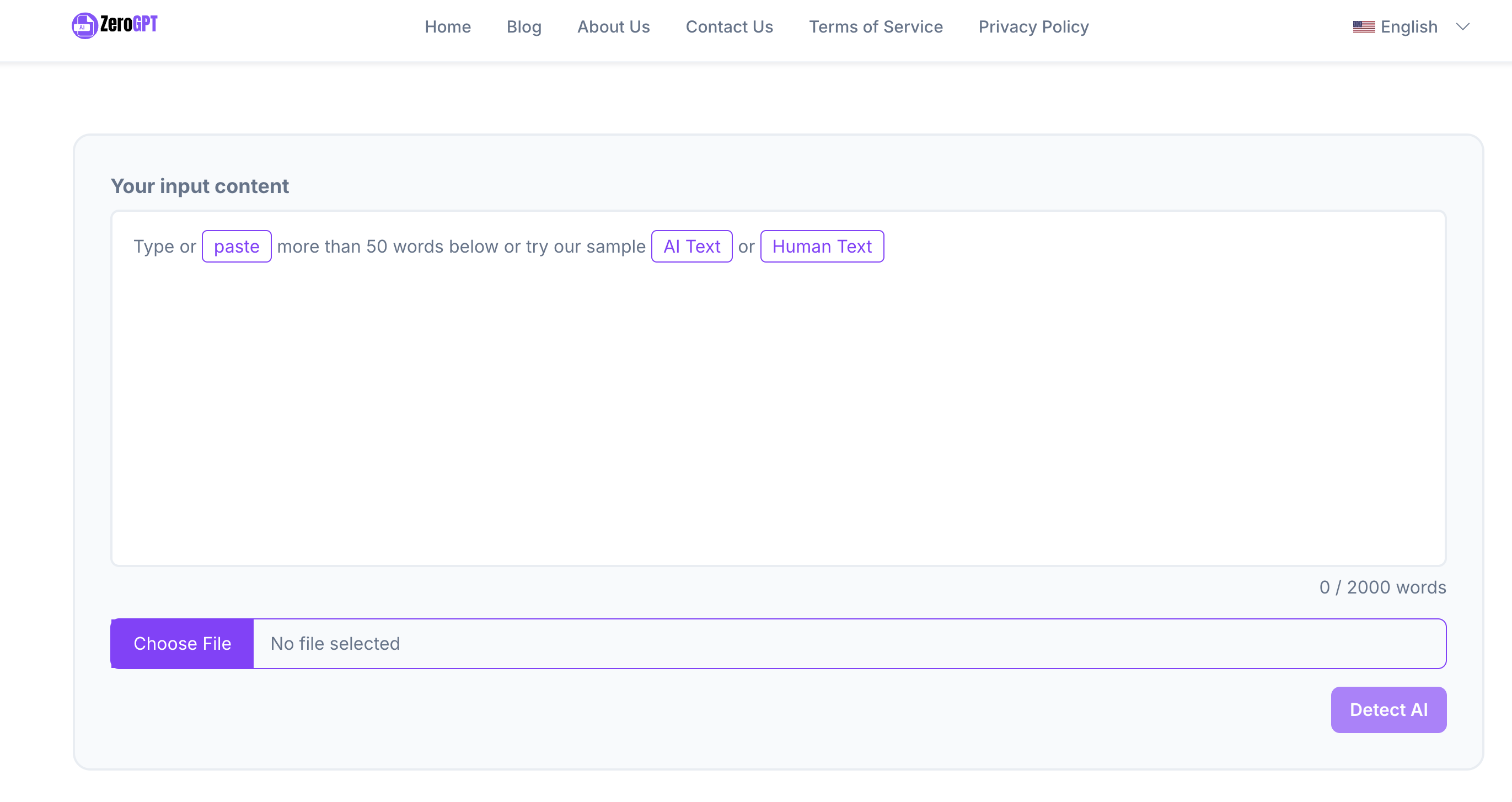
Task: Click the paste button in the text box
Action: pyautogui.click(x=237, y=246)
